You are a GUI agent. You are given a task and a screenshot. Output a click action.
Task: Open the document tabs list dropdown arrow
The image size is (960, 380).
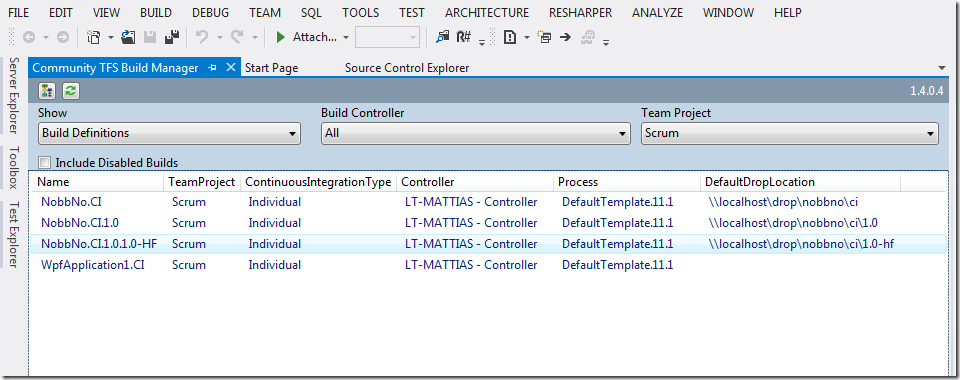click(942, 68)
